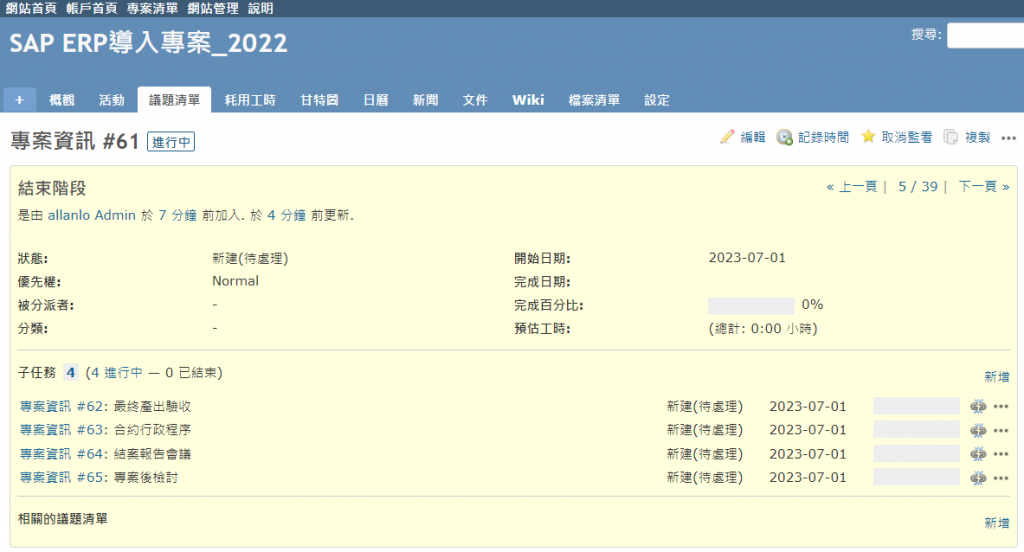Open the 檔案清單 tab

pyautogui.click(x=594, y=100)
